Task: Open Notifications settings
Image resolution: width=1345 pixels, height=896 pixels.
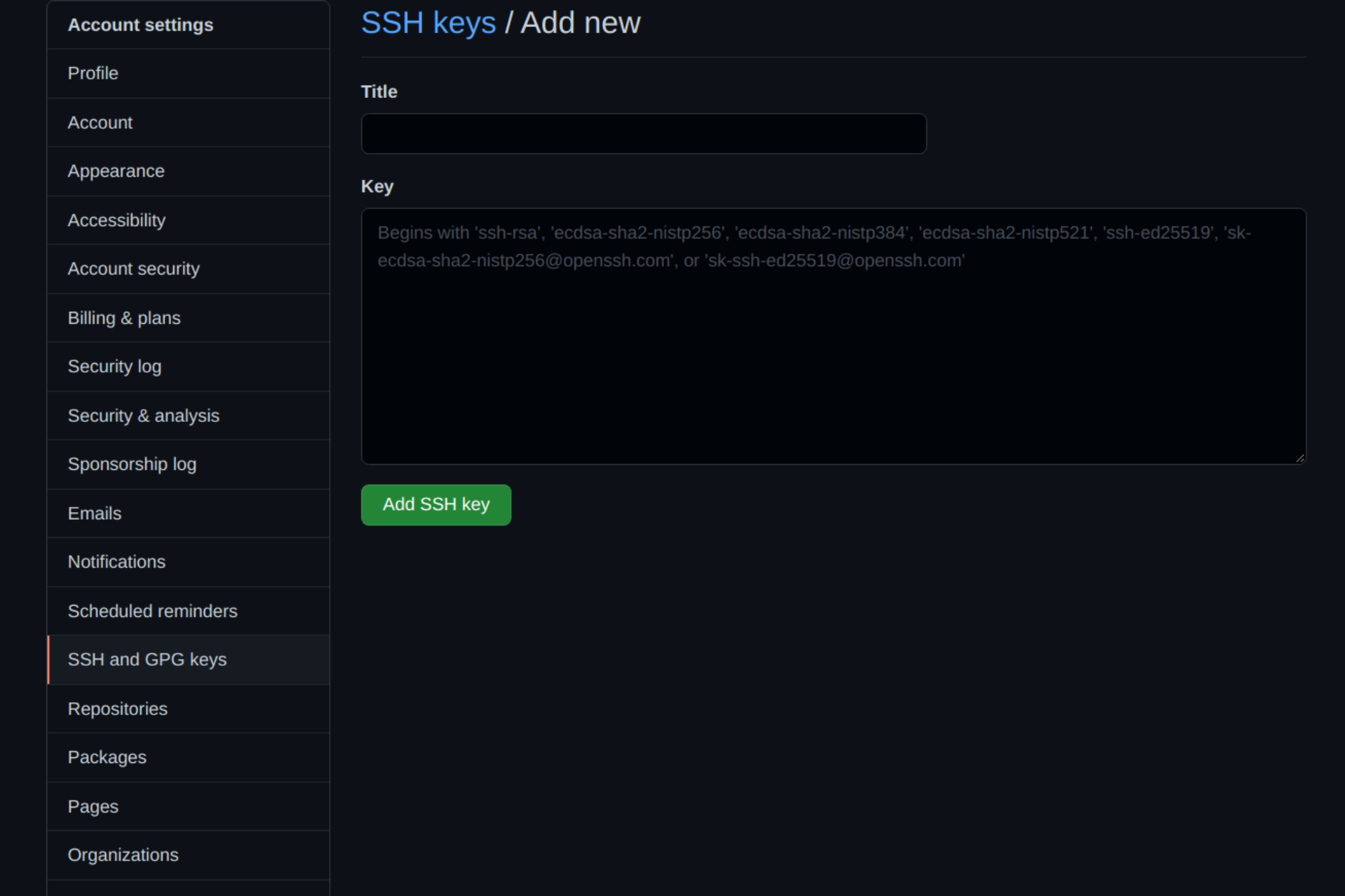Action: [x=117, y=562]
